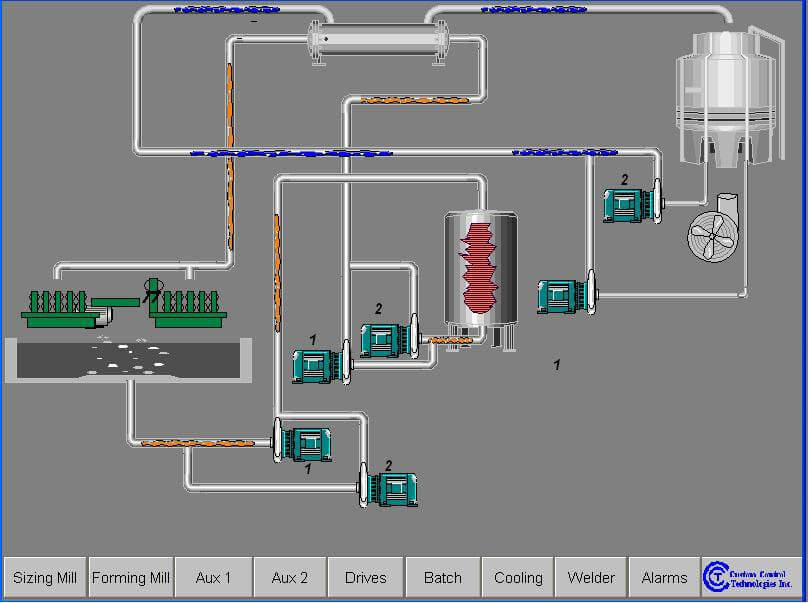Image resolution: width=808 pixels, height=603 pixels.
Task: Open the Aux 1 page
Action: tap(213, 577)
